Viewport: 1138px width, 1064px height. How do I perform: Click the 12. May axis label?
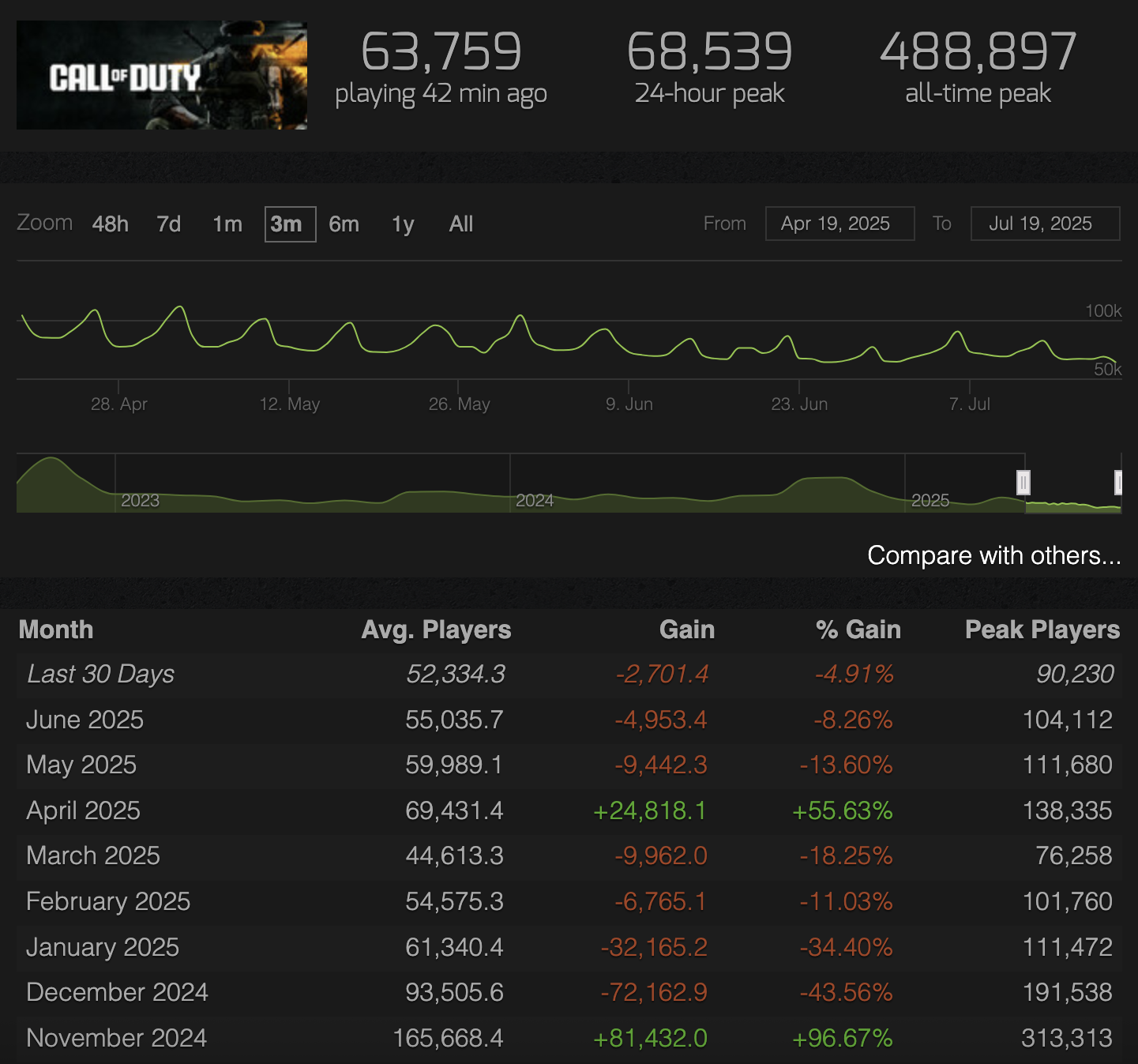[x=290, y=404]
